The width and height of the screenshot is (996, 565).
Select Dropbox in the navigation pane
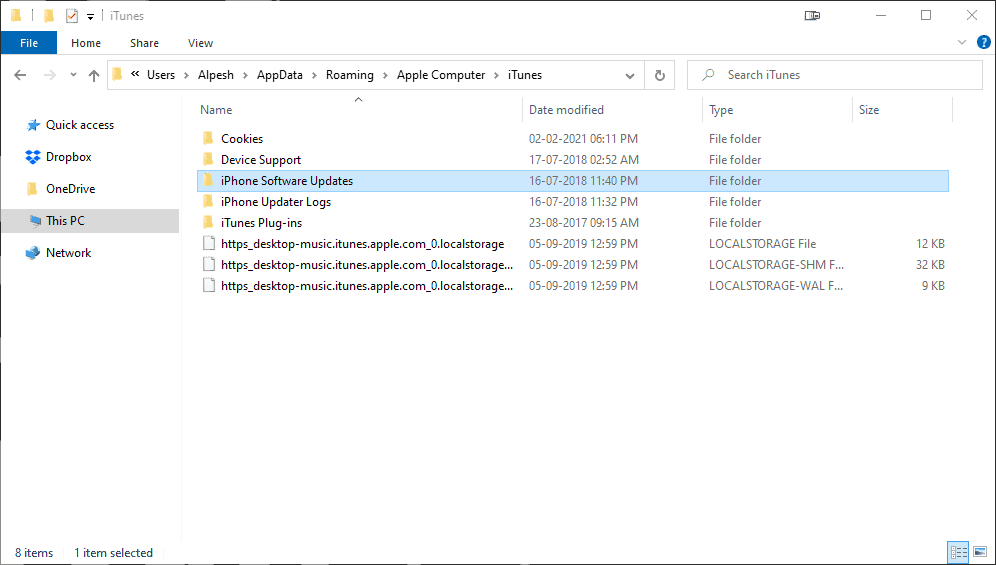69,157
